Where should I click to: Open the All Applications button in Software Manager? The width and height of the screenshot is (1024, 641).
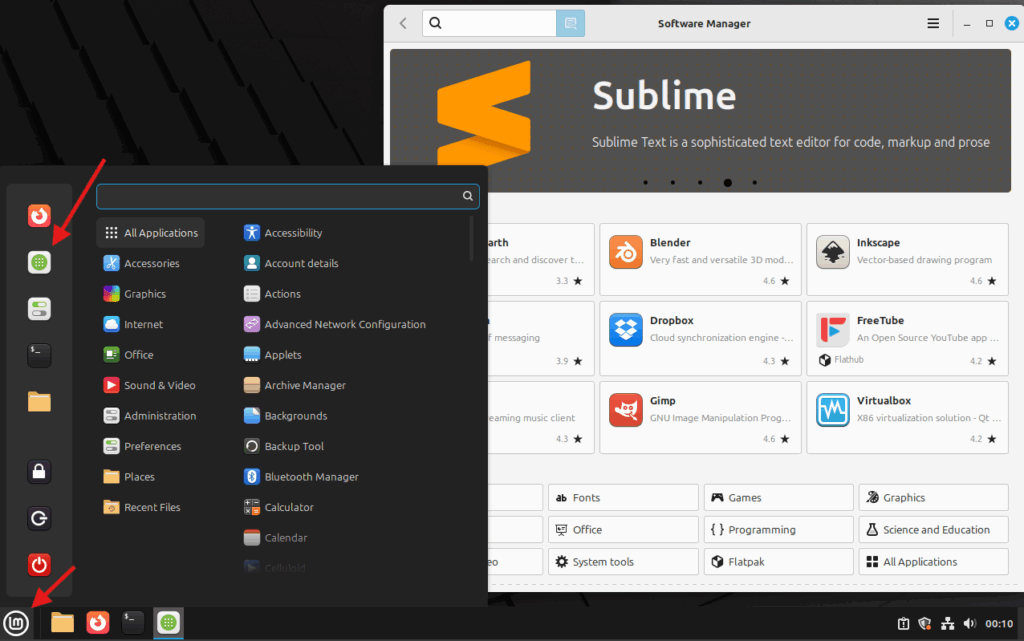point(933,561)
